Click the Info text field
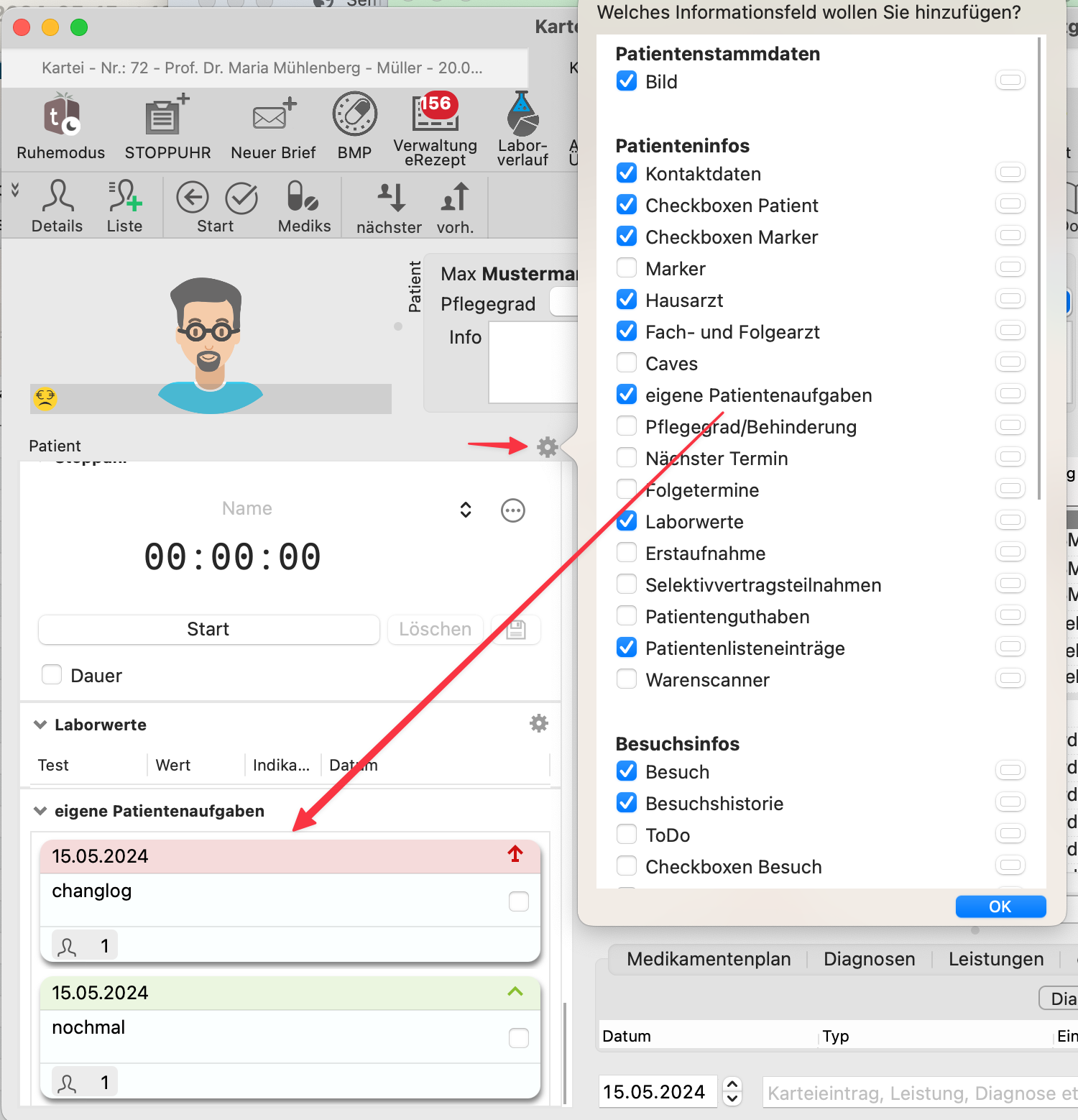The width and height of the screenshot is (1078, 1120). pyautogui.click(x=533, y=362)
